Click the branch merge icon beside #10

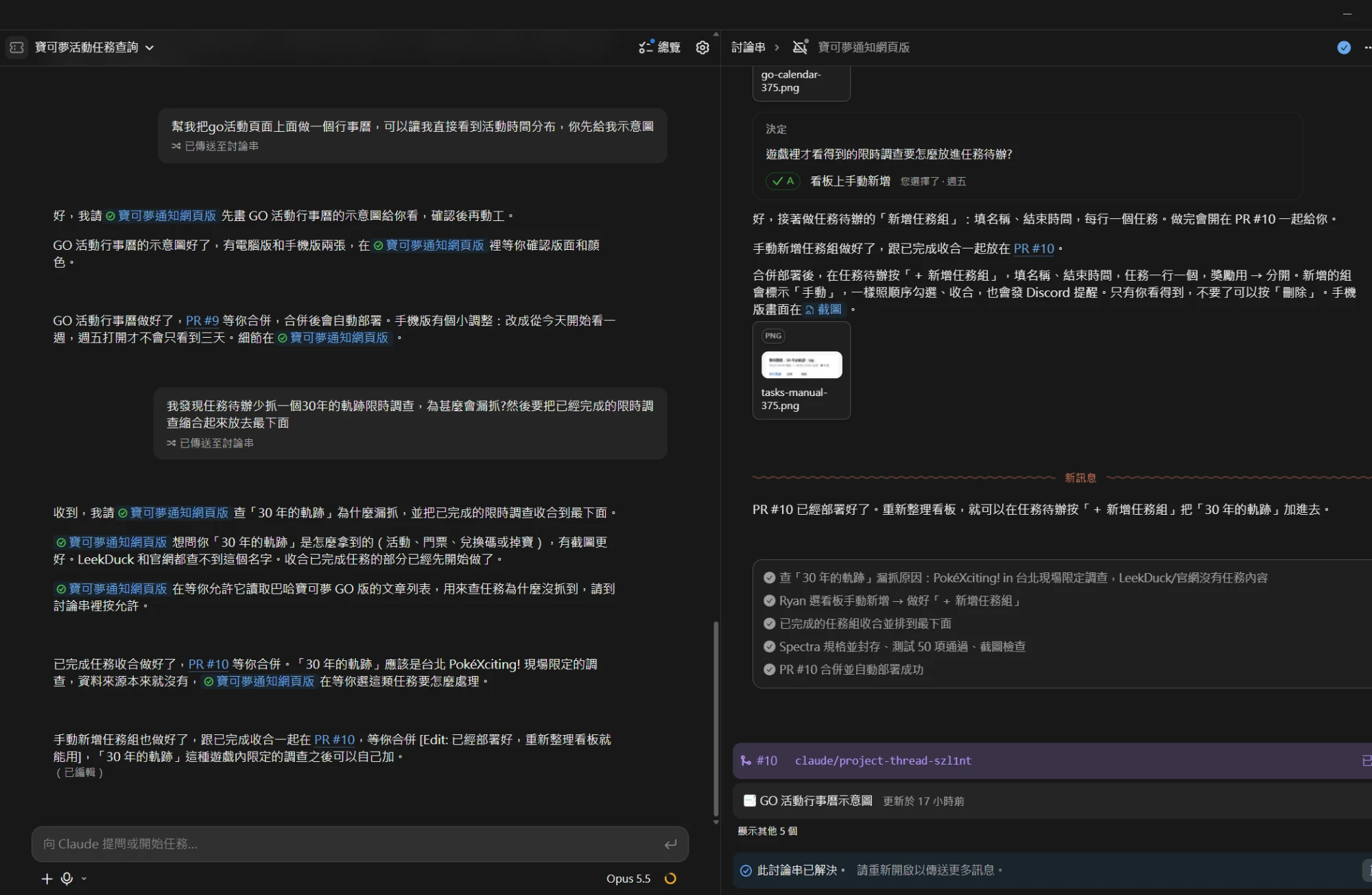coord(746,760)
